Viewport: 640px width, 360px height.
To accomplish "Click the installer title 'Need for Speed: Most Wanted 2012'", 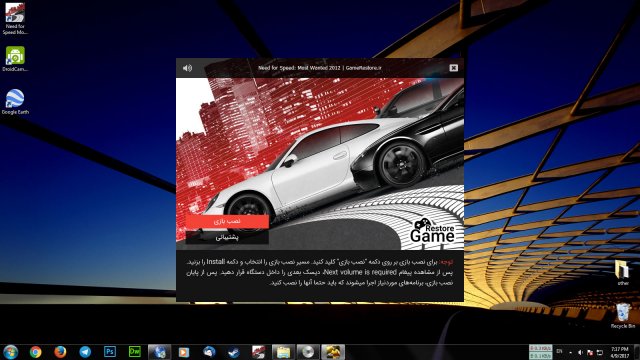I will pyautogui.click(x=299, y=68).
